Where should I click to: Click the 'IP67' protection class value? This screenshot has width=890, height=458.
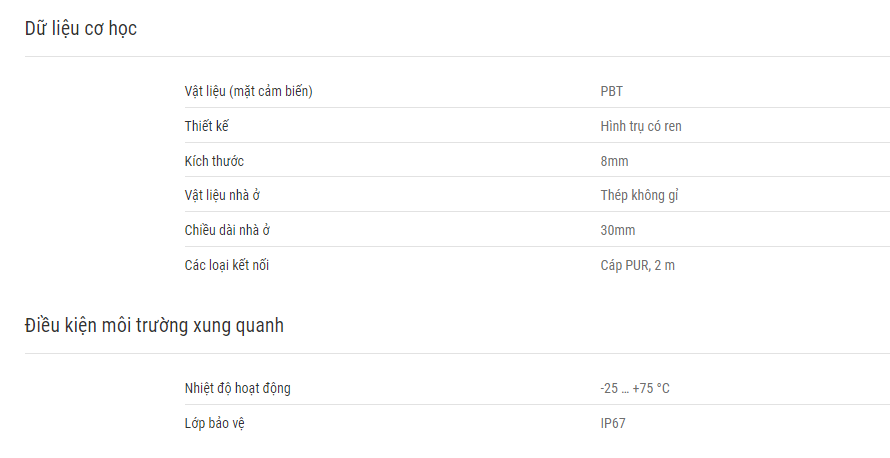[613, 423]
